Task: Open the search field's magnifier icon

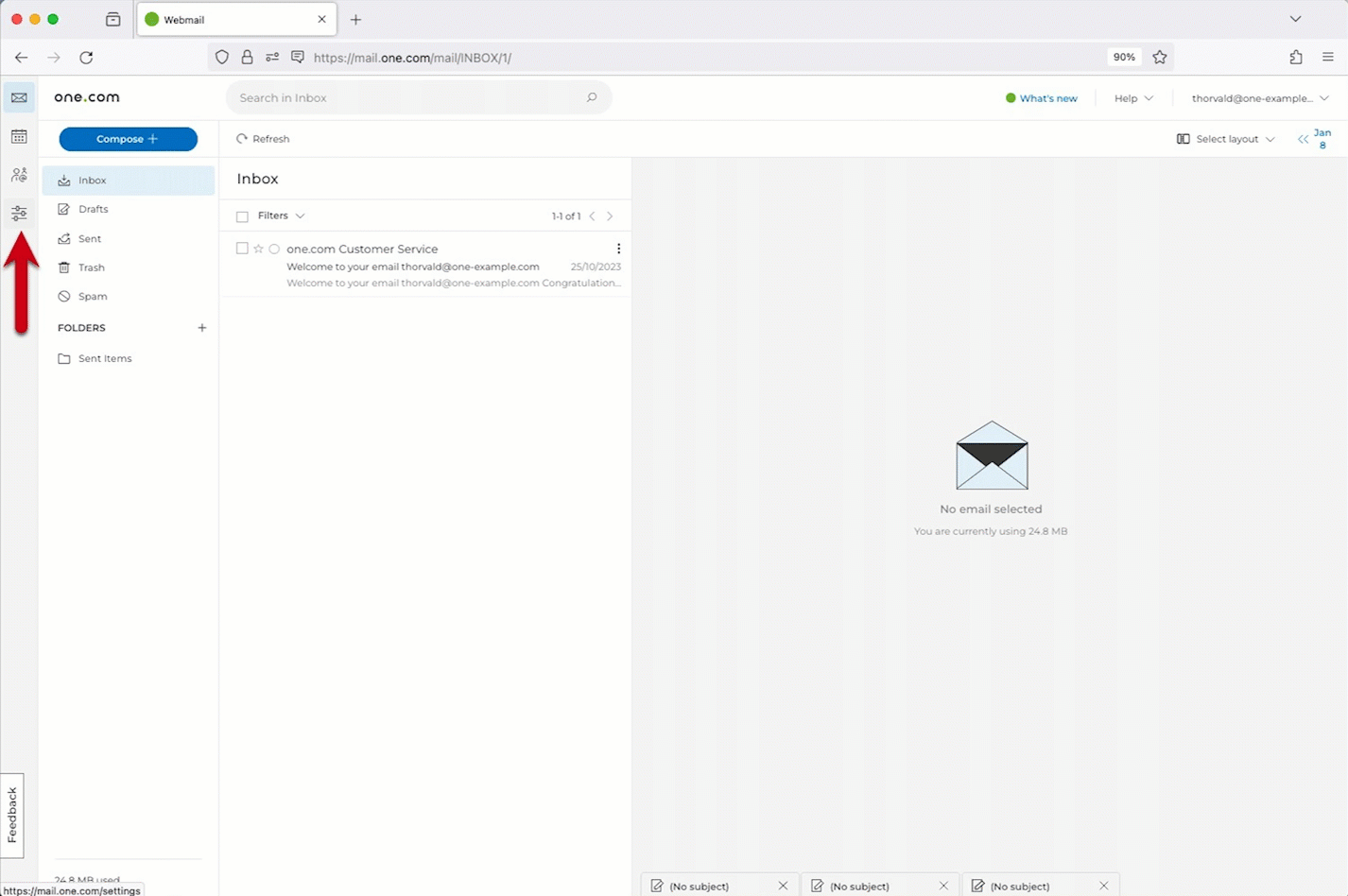Action: tap(592, 97)
